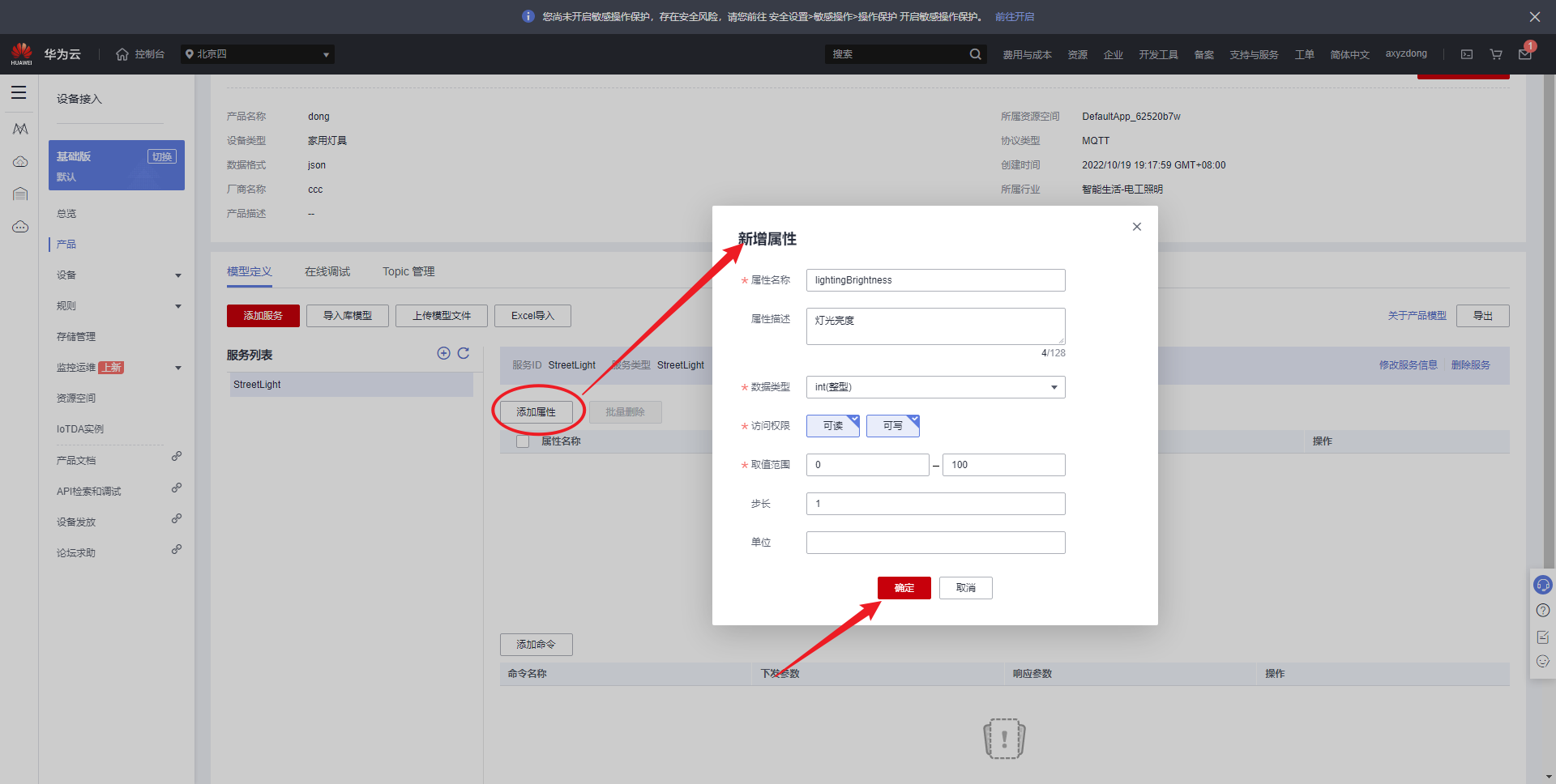Click the minimum value range field
The width and height of the screenshot is (1556, 784).
(868, 465)
